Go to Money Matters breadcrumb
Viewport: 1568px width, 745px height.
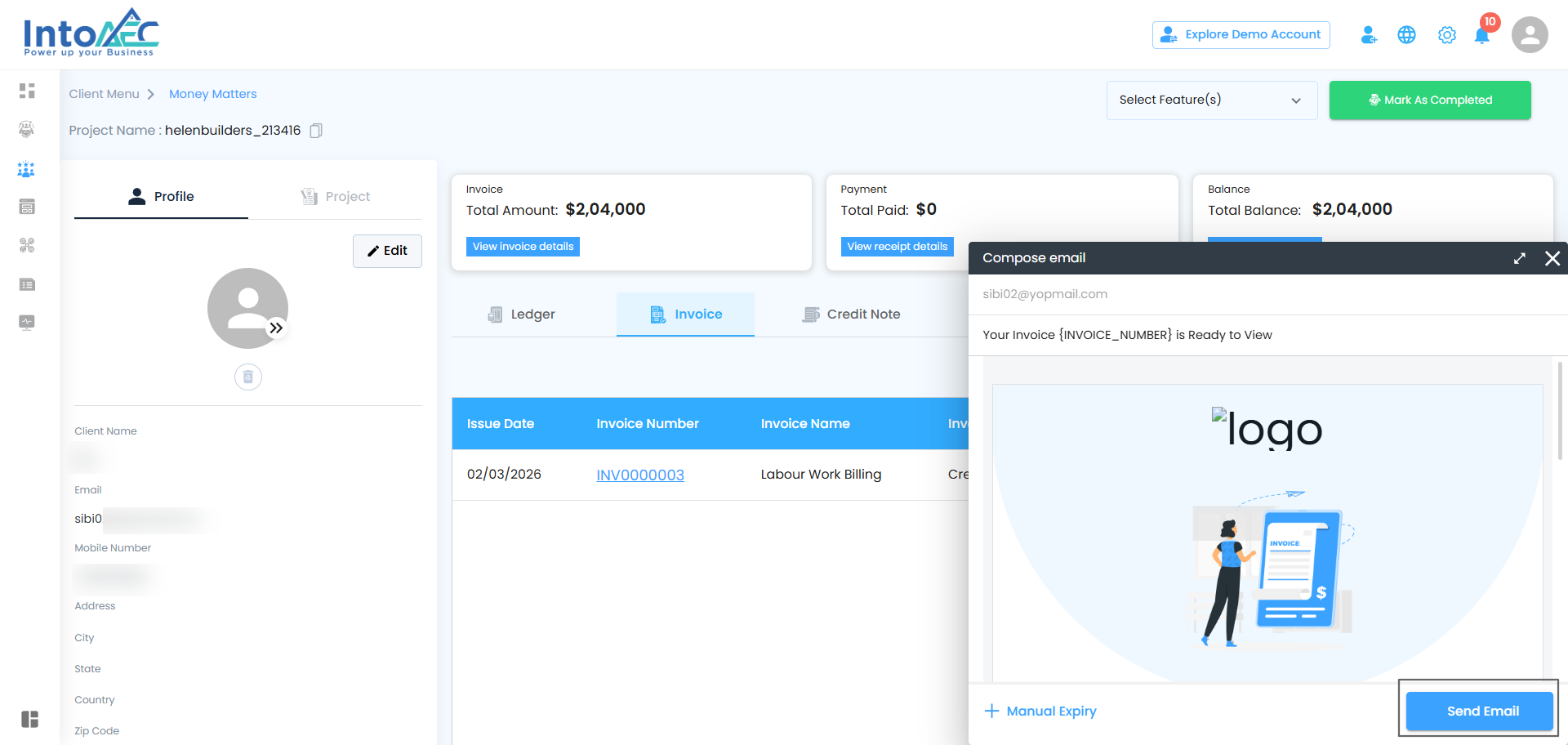tap(213, 94)
